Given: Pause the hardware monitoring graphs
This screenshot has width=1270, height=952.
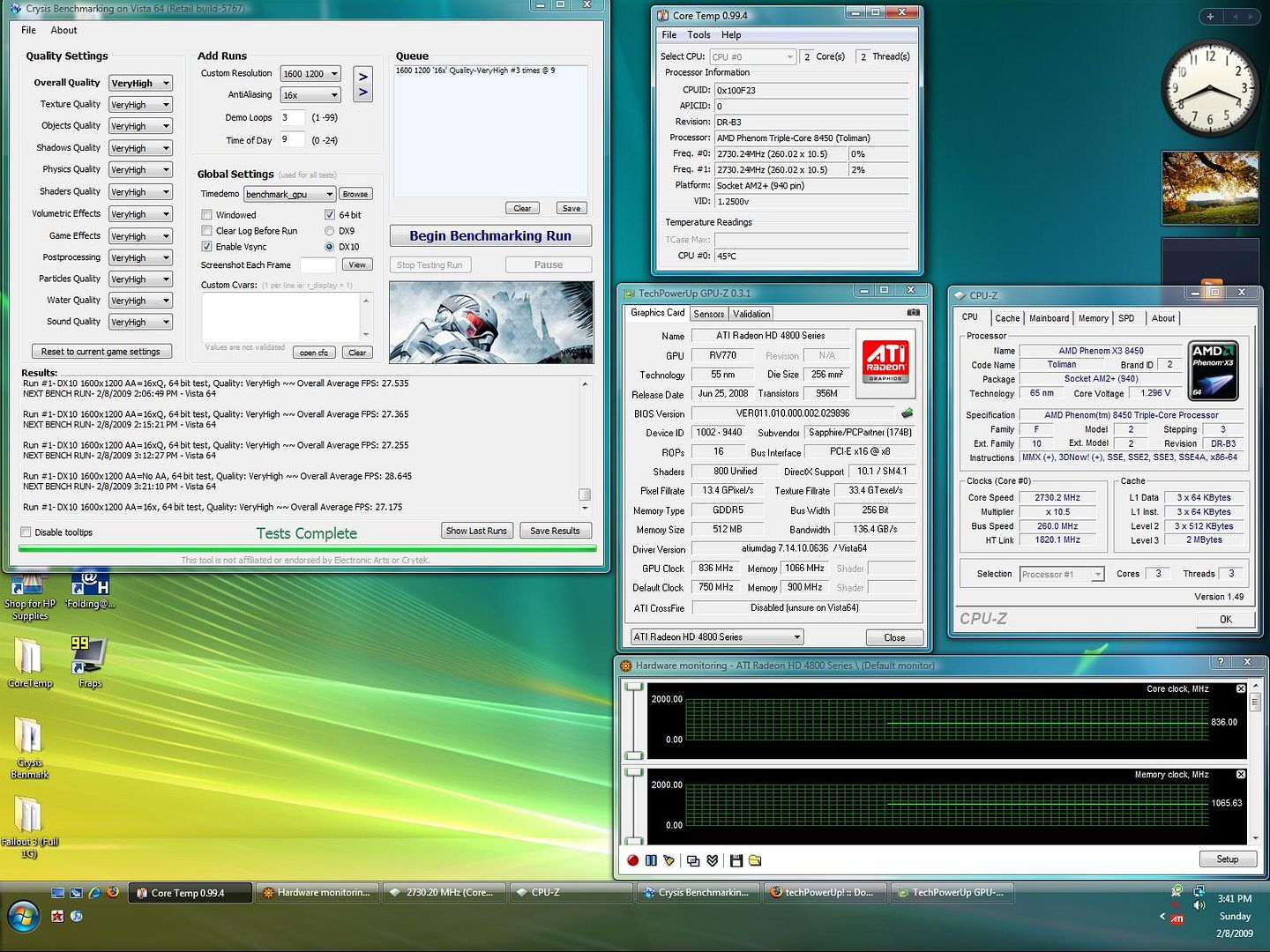Looking at the screenshot, I should tap(651, 860).
